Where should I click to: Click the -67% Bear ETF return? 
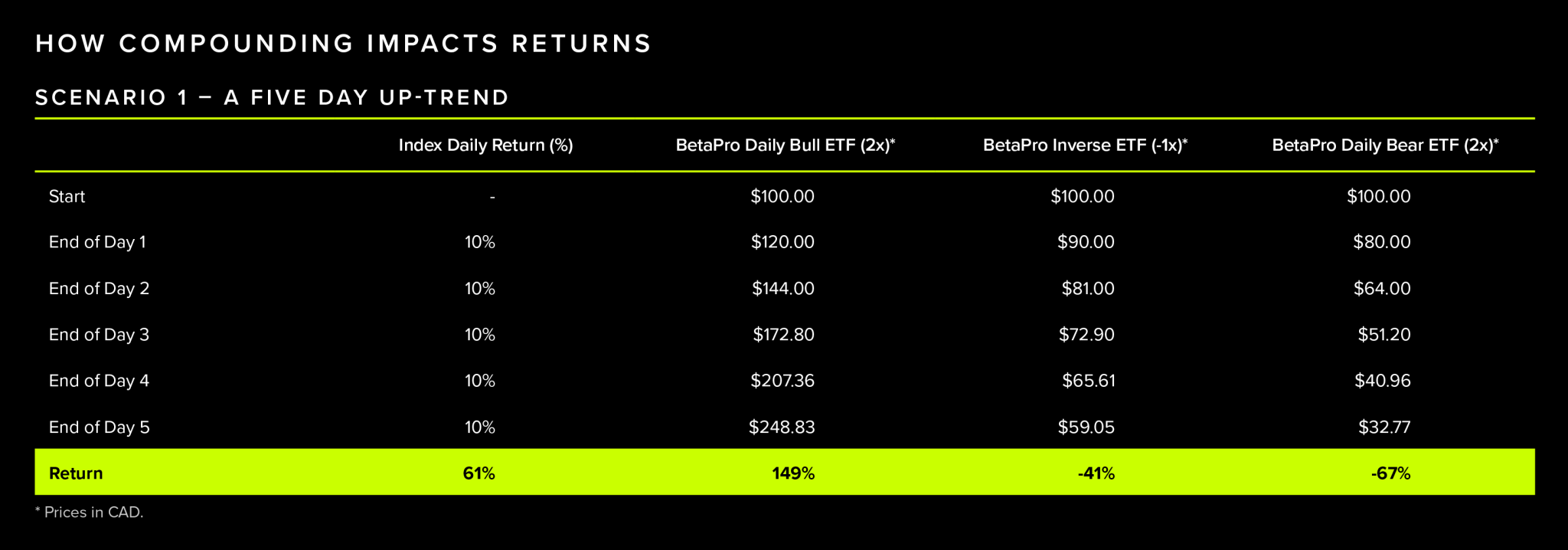point(1390,473)
